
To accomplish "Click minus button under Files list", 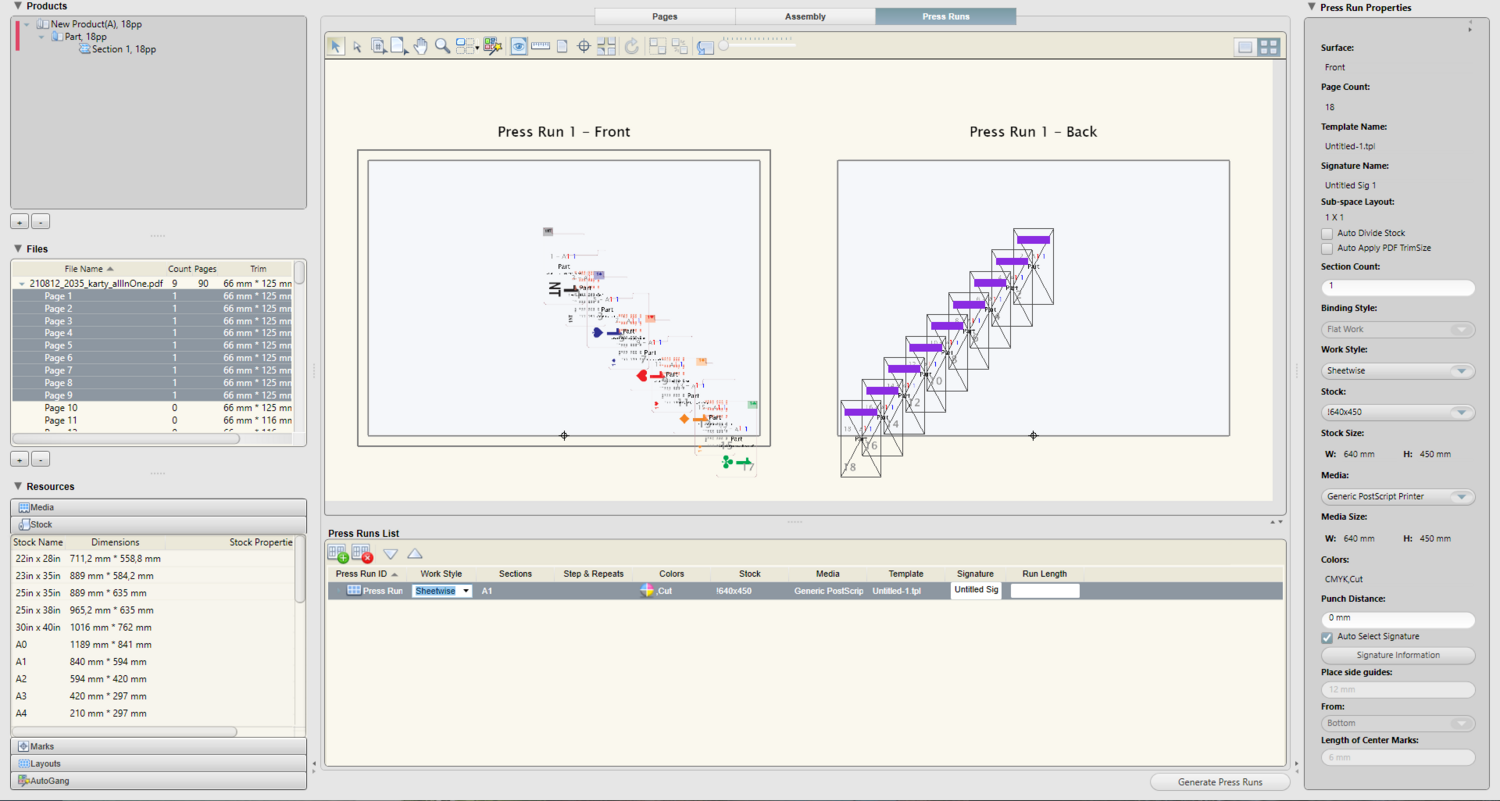I will (x=40, y=459).
